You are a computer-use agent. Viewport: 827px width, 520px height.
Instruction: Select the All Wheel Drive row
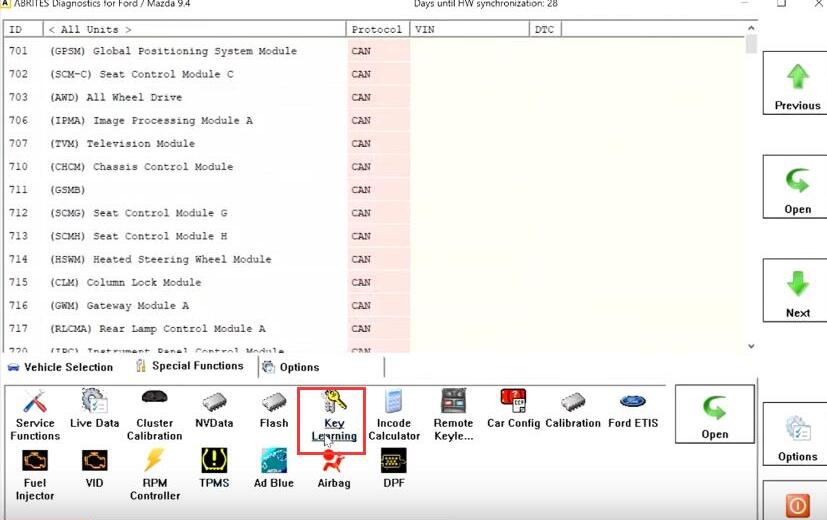tap(373, 98)
